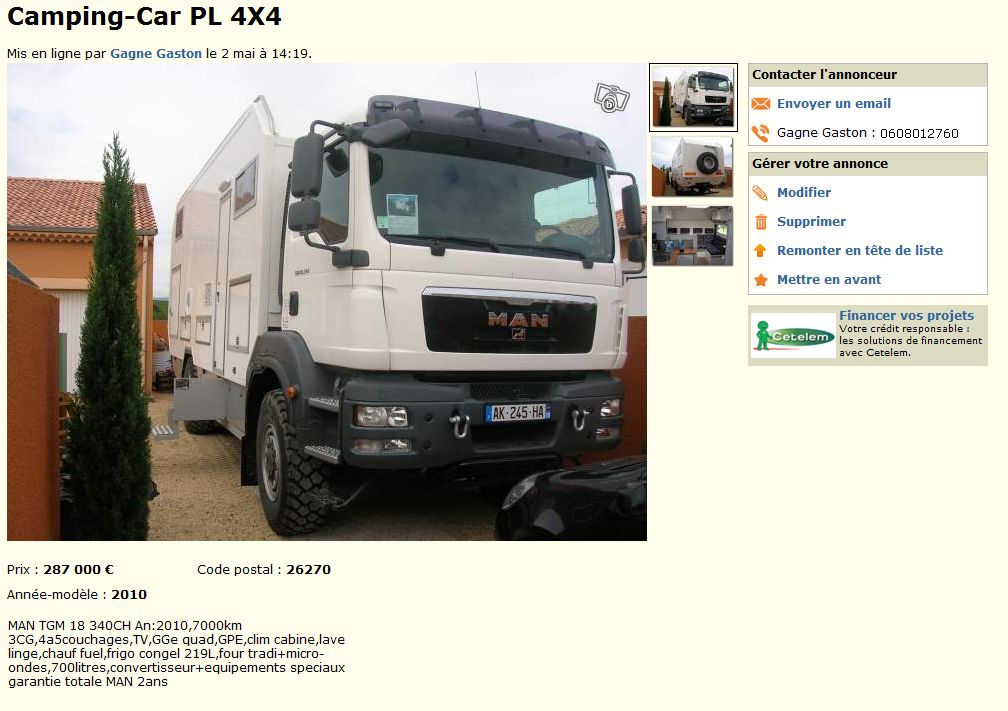Click the trash bin Supprimer icon
Screen dimensions: 1008x711
pos(760,222)
